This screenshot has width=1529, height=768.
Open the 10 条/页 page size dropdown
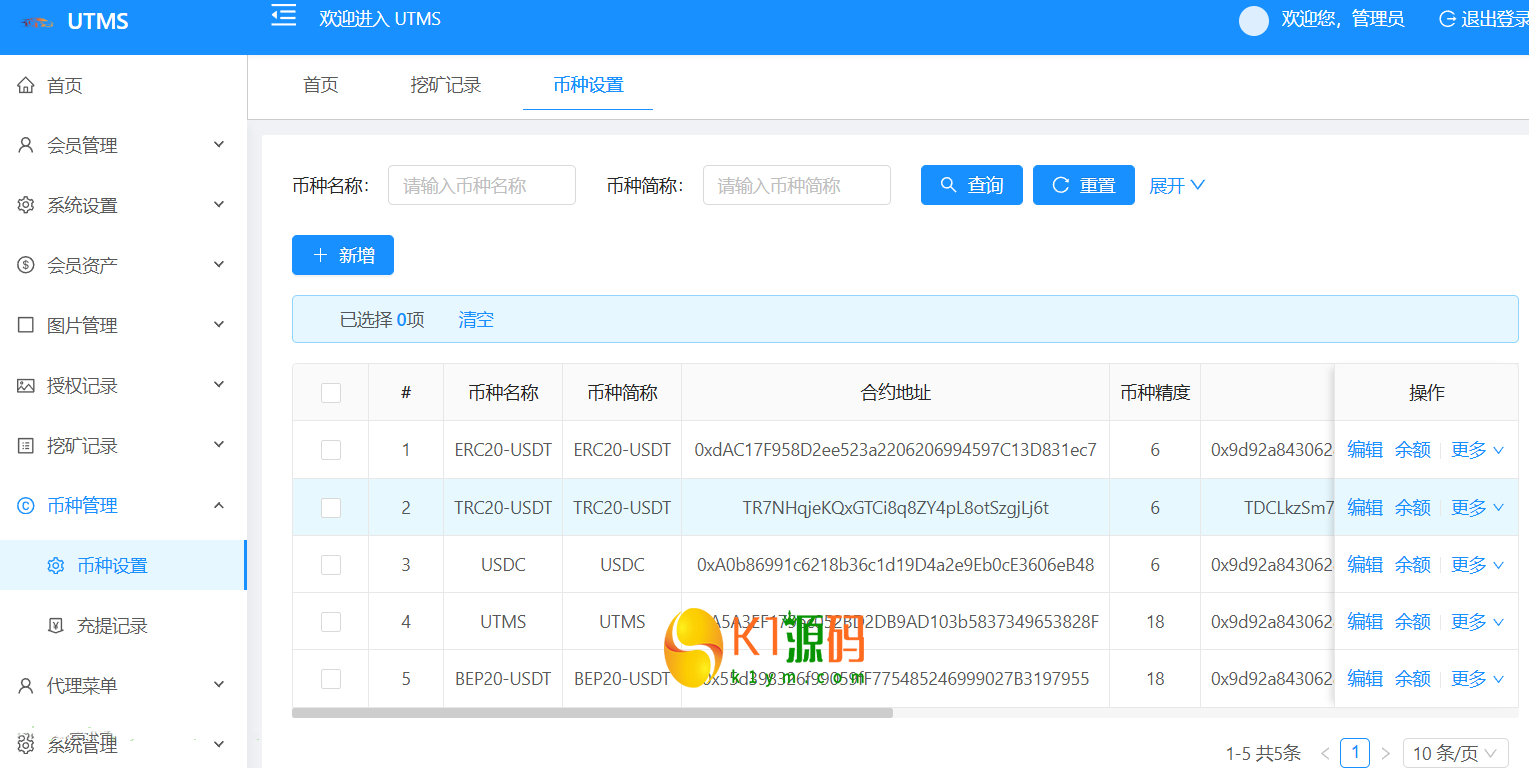pos(1455,753)
